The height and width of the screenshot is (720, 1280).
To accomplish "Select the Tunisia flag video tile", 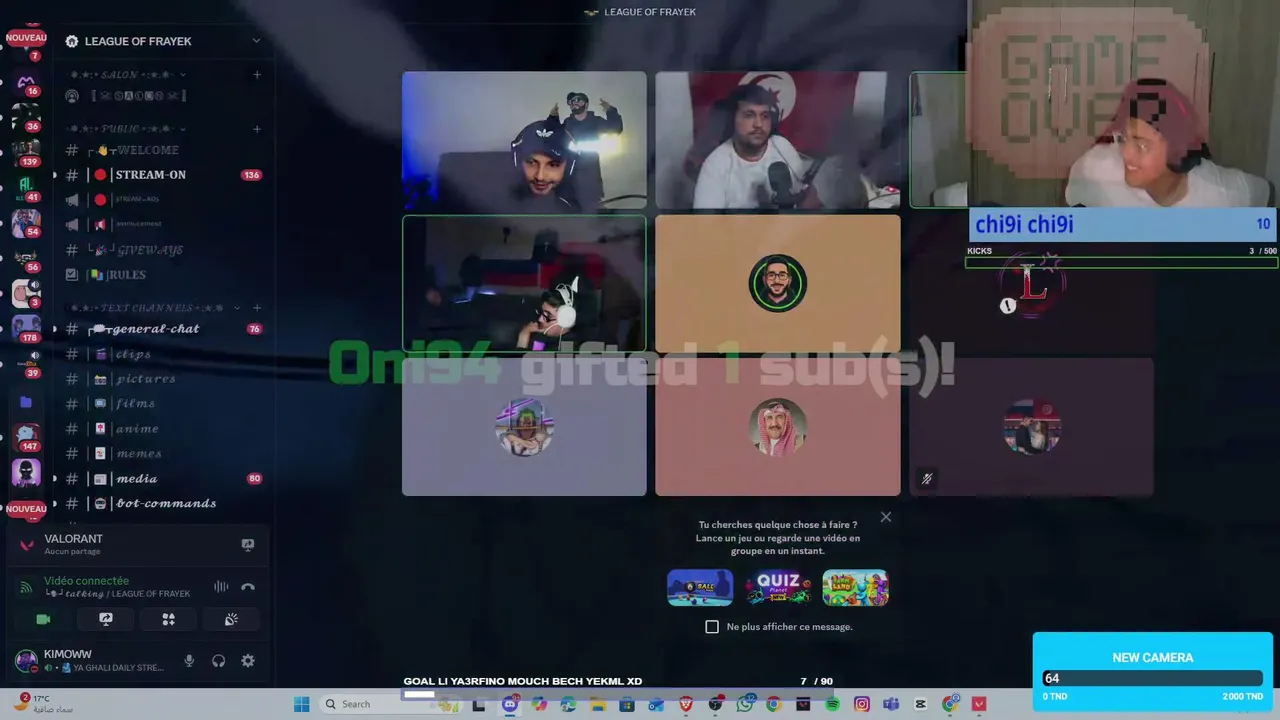I will (x=778, y=140).
